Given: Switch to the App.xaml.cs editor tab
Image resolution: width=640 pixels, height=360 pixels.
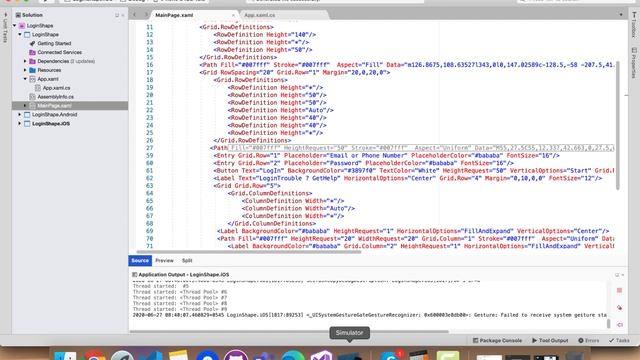Looking at the screenshot, I should click(260, 15).
